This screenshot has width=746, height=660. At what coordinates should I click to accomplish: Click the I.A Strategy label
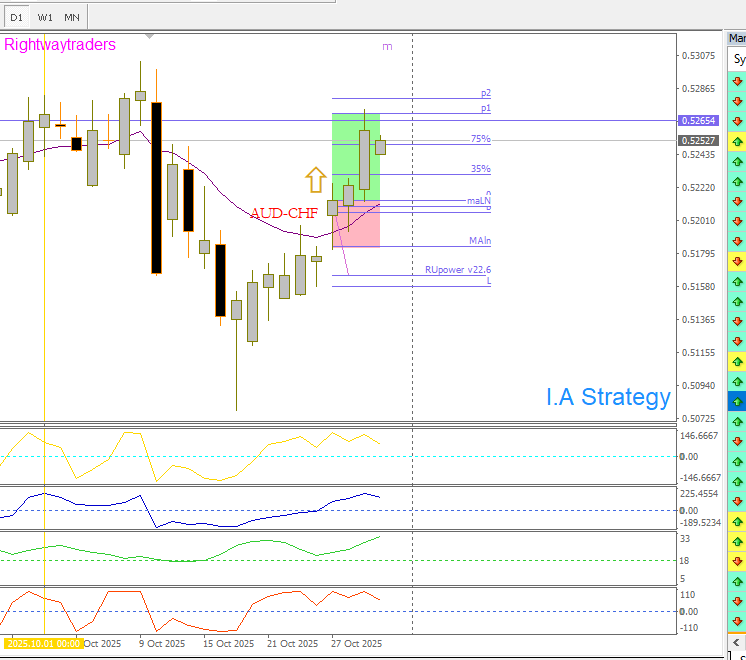coord(608,397)
